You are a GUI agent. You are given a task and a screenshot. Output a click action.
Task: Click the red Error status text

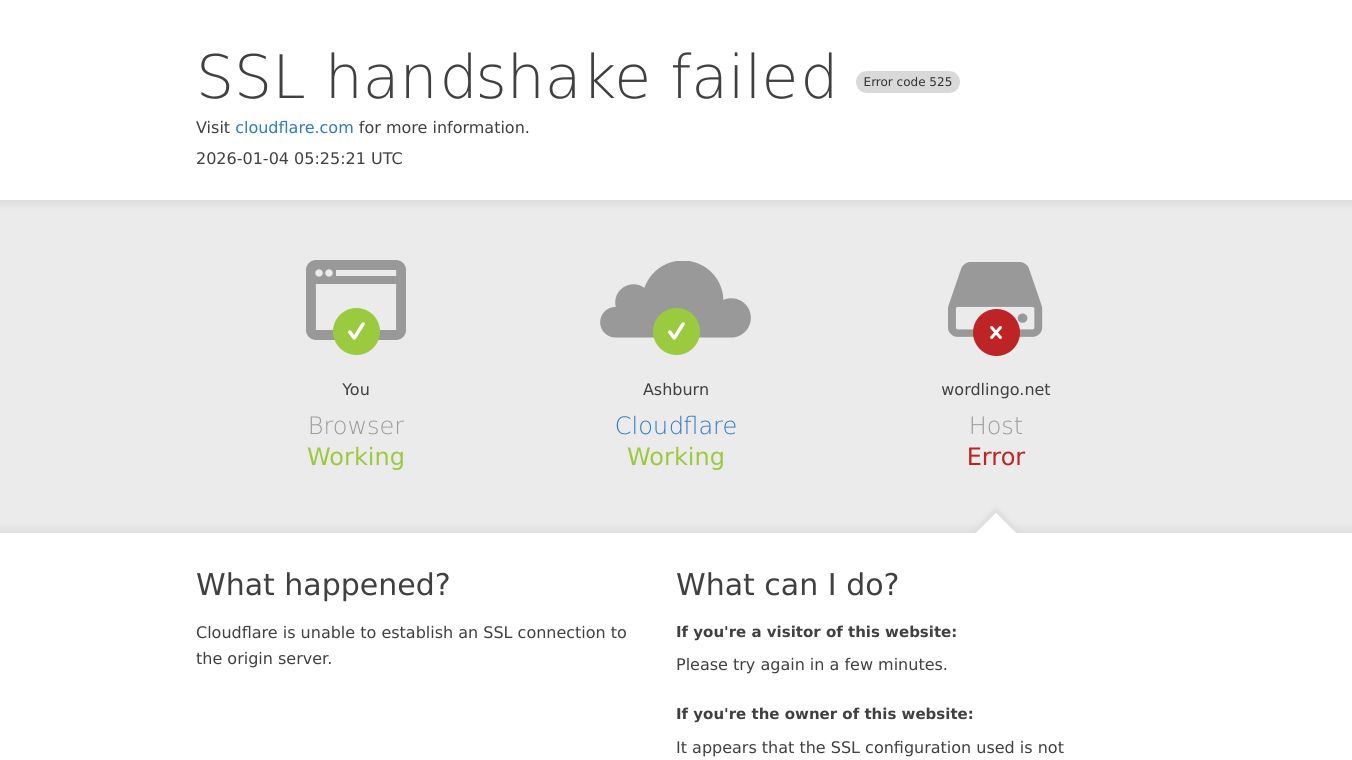pos(996,457)
